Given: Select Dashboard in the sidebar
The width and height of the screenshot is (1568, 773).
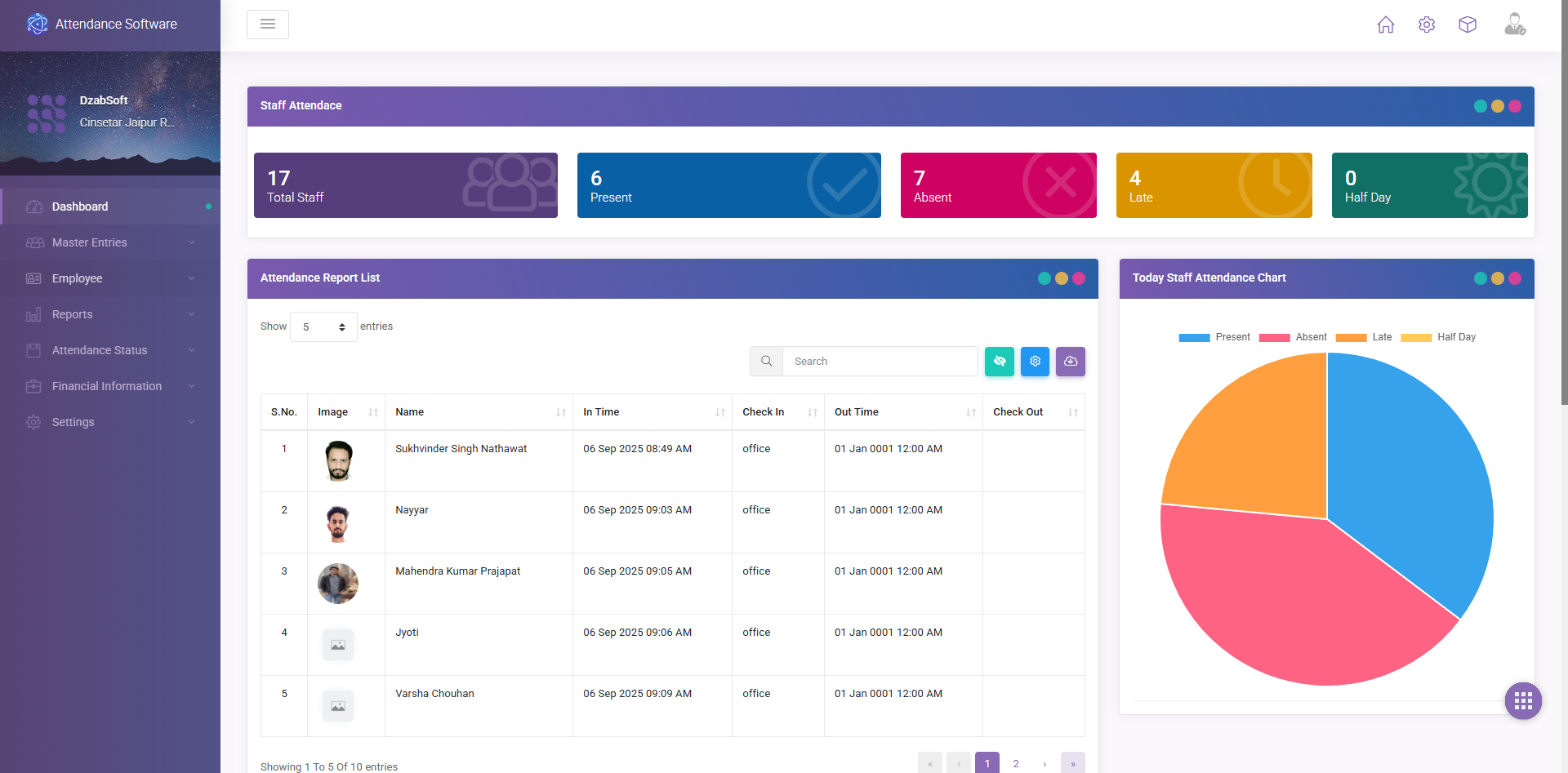Looking at the screenshot, I should 110,207.
